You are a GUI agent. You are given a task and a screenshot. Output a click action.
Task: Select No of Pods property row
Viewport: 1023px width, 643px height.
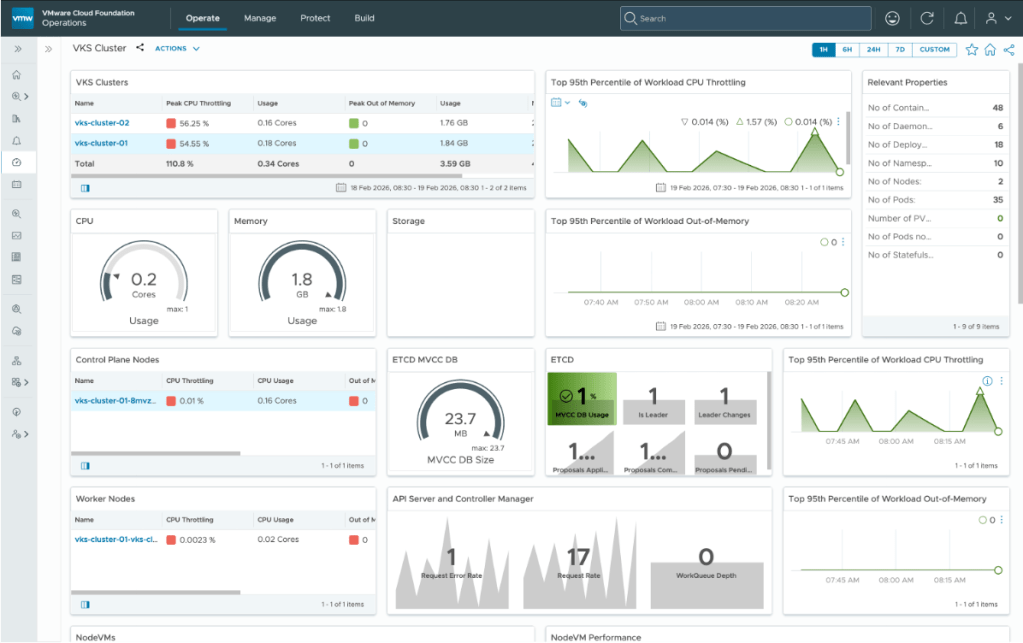tap(936, 200)
